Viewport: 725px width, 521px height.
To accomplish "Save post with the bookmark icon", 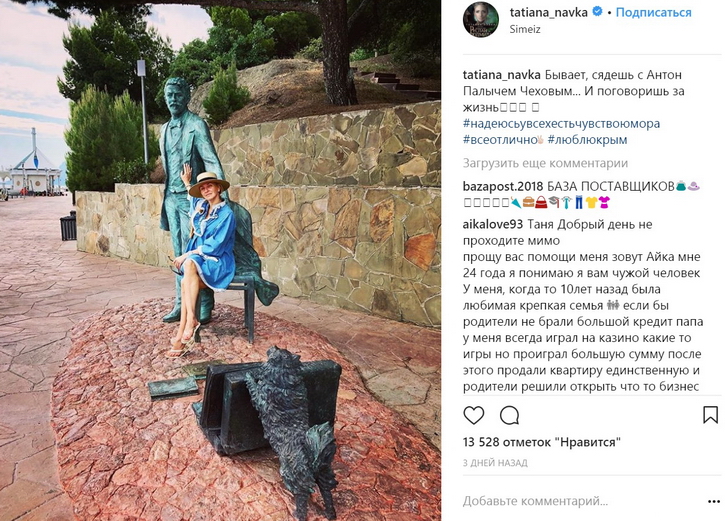I will tap(710, 415).
